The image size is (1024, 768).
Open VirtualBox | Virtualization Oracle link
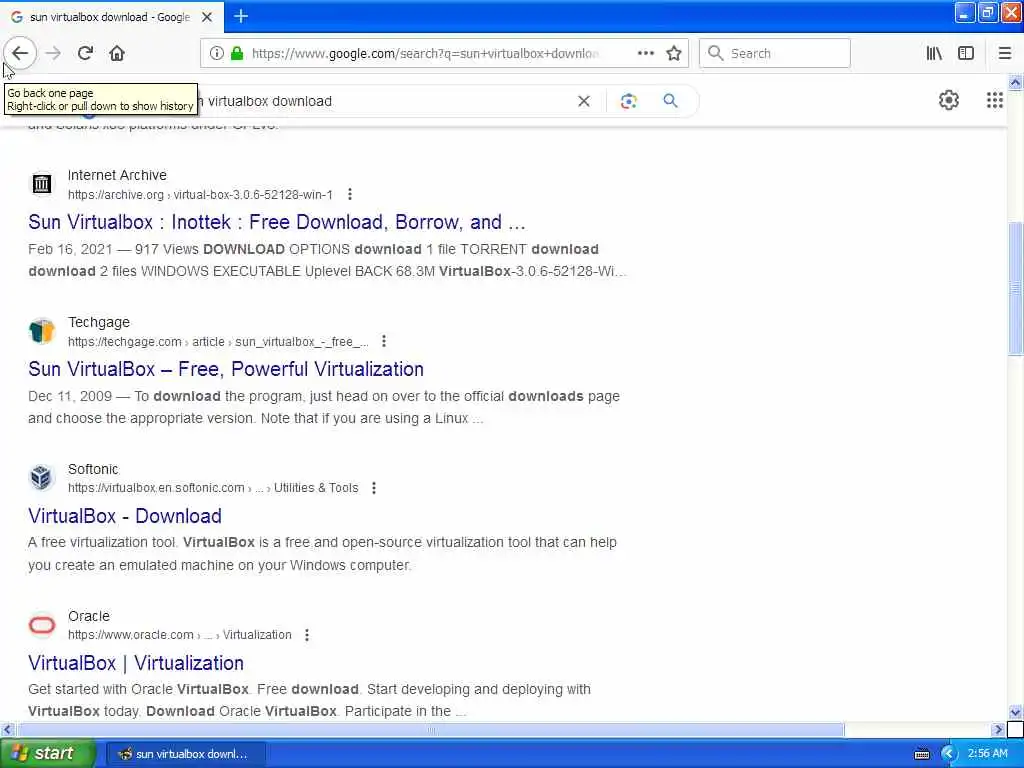136,663
